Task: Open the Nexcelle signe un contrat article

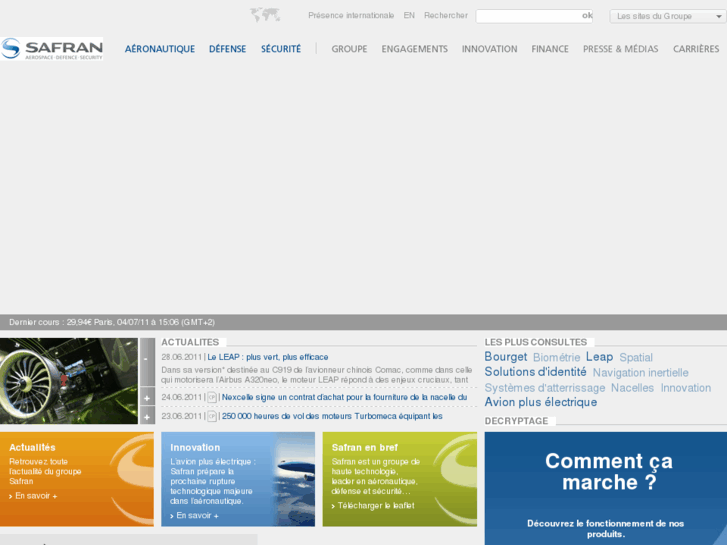Action: pyautogui.click(x=344, y=398)
